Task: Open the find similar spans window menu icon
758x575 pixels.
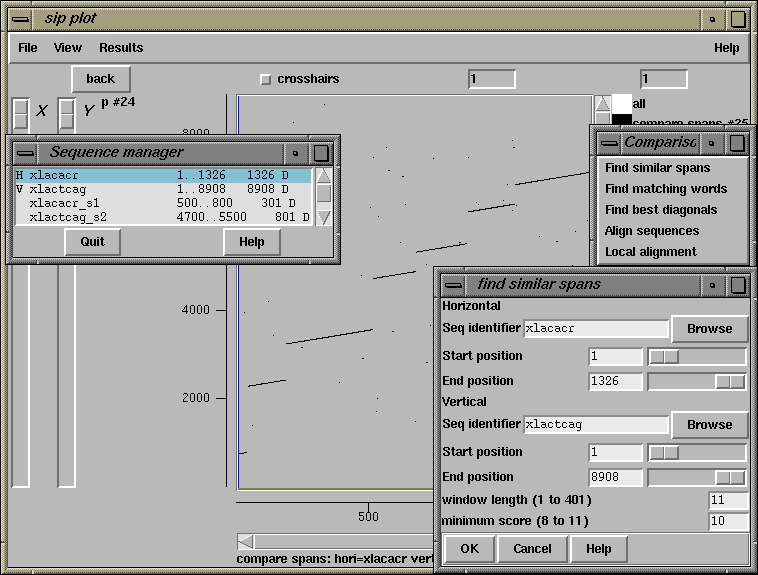Action: pos(453,285)
